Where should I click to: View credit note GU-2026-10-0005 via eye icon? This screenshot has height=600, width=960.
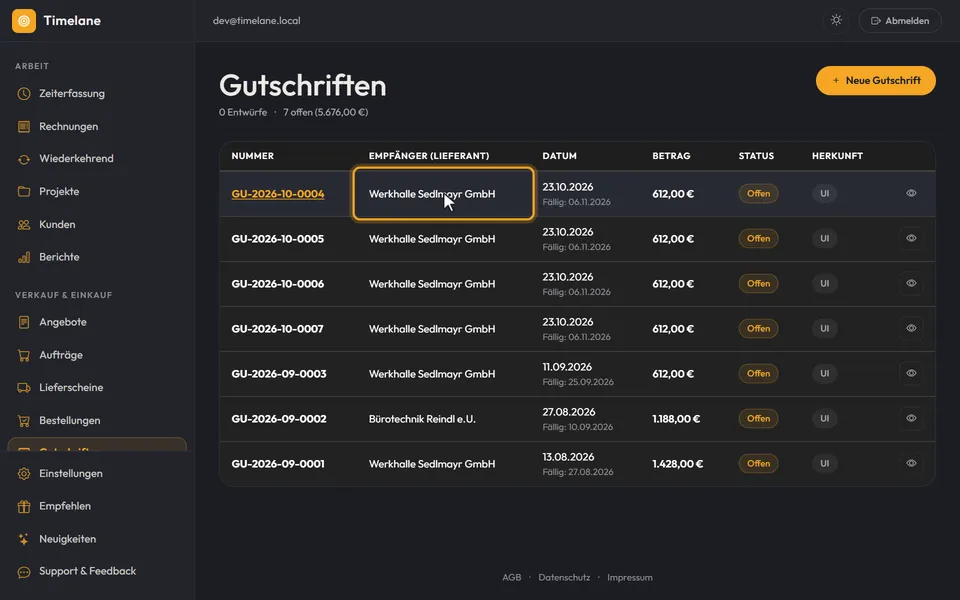tap(911, 238)
